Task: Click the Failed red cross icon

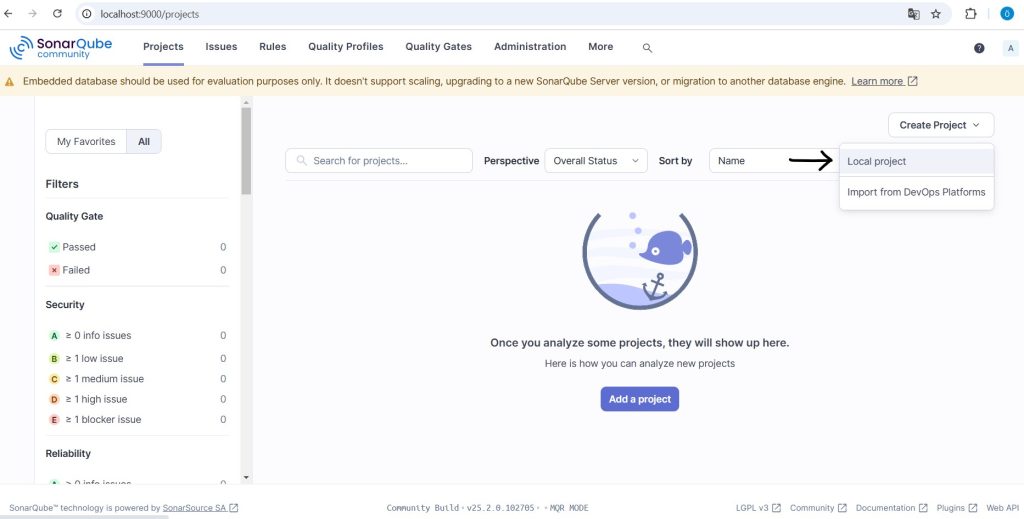Action: pos(55,270)
